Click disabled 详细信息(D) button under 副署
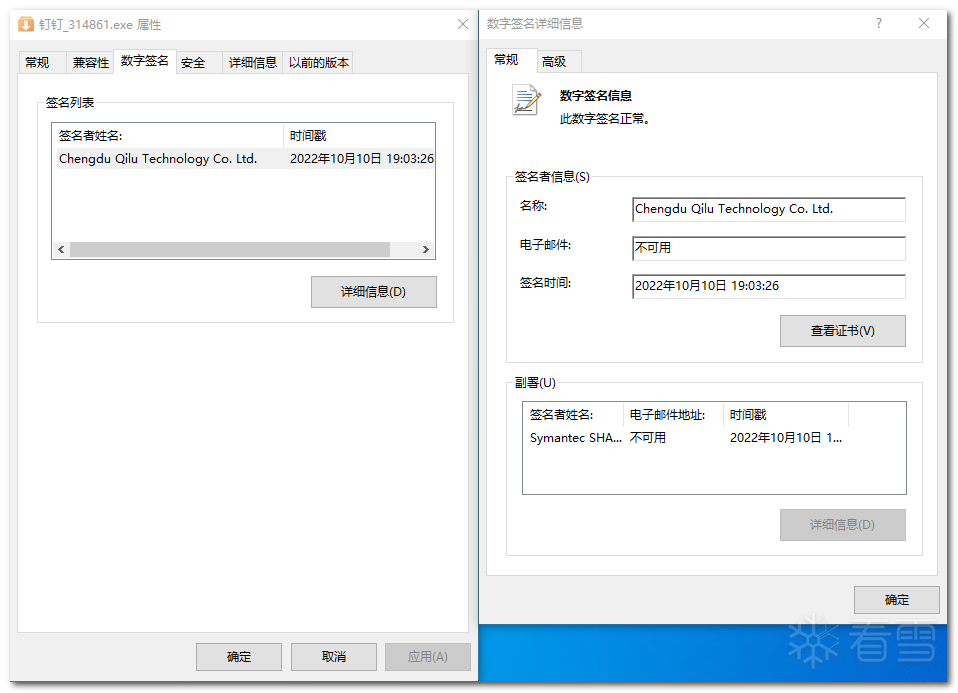958x693 pixels. pos(843,524)
